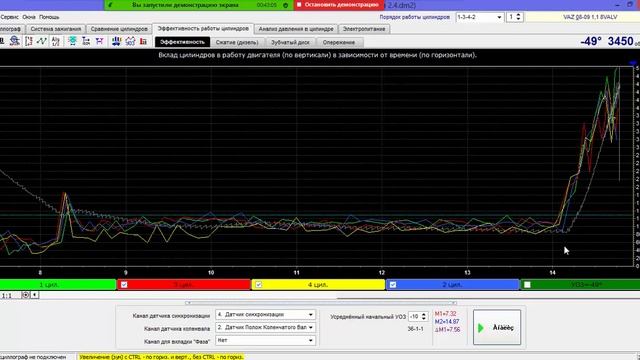This screenshot has width=640, height=360.
Task: Click Остановить демонстрацию button
Action: [338, 5]
